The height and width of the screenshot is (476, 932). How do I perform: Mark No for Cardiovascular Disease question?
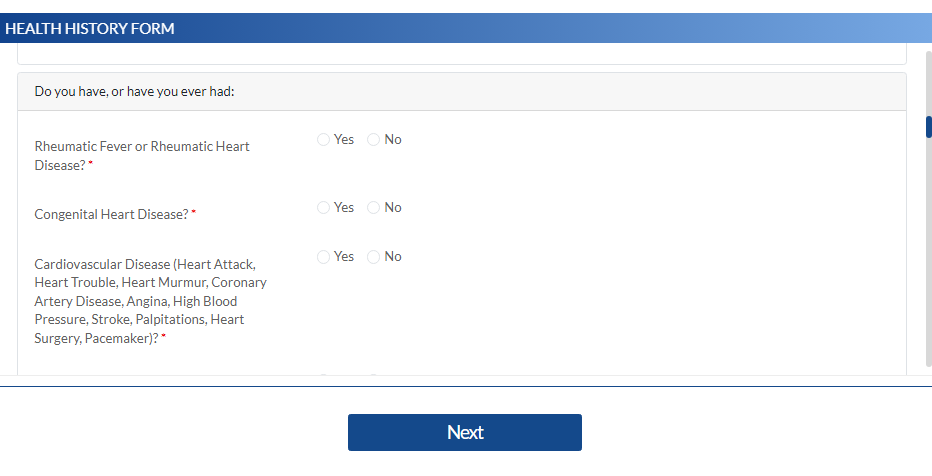click(x=373, y=257)
